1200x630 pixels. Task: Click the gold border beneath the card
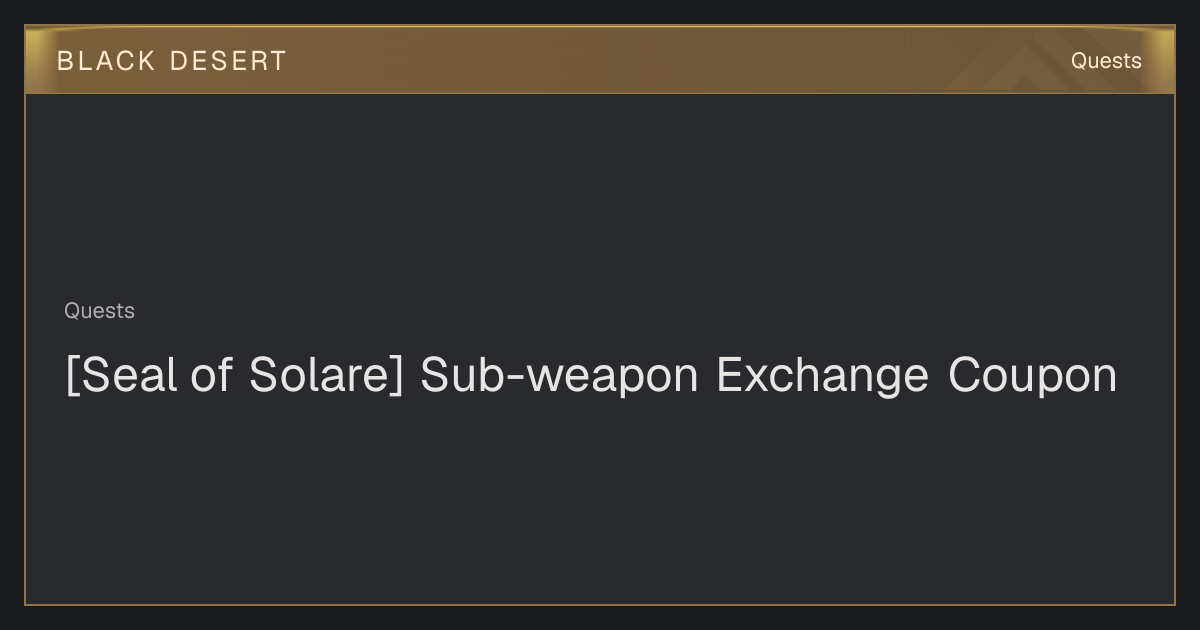tap(600, 604)
